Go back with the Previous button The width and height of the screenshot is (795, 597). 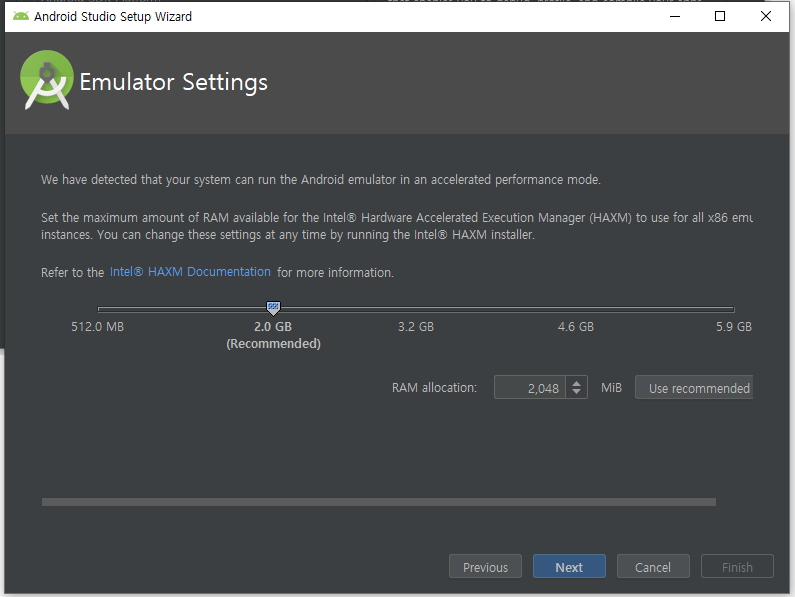(x=485, y=567)
